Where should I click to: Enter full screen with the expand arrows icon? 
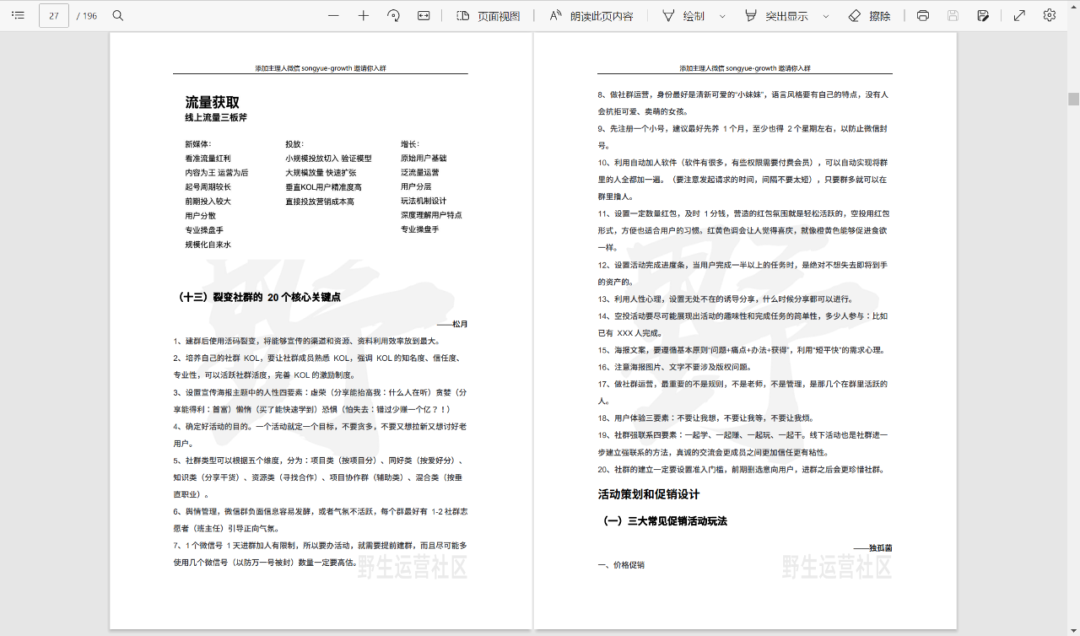point(1019,15)
